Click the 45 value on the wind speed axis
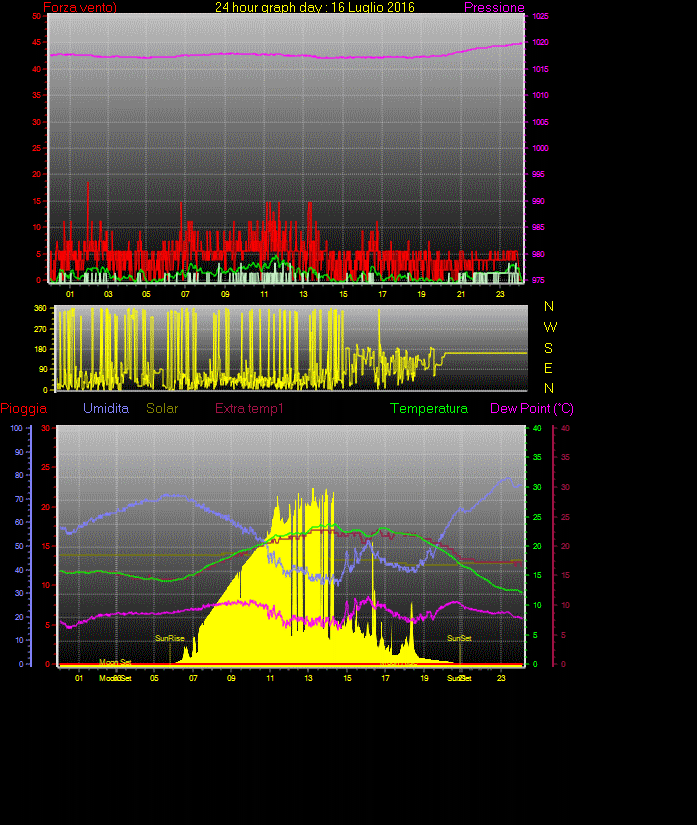 click(36, 42)
